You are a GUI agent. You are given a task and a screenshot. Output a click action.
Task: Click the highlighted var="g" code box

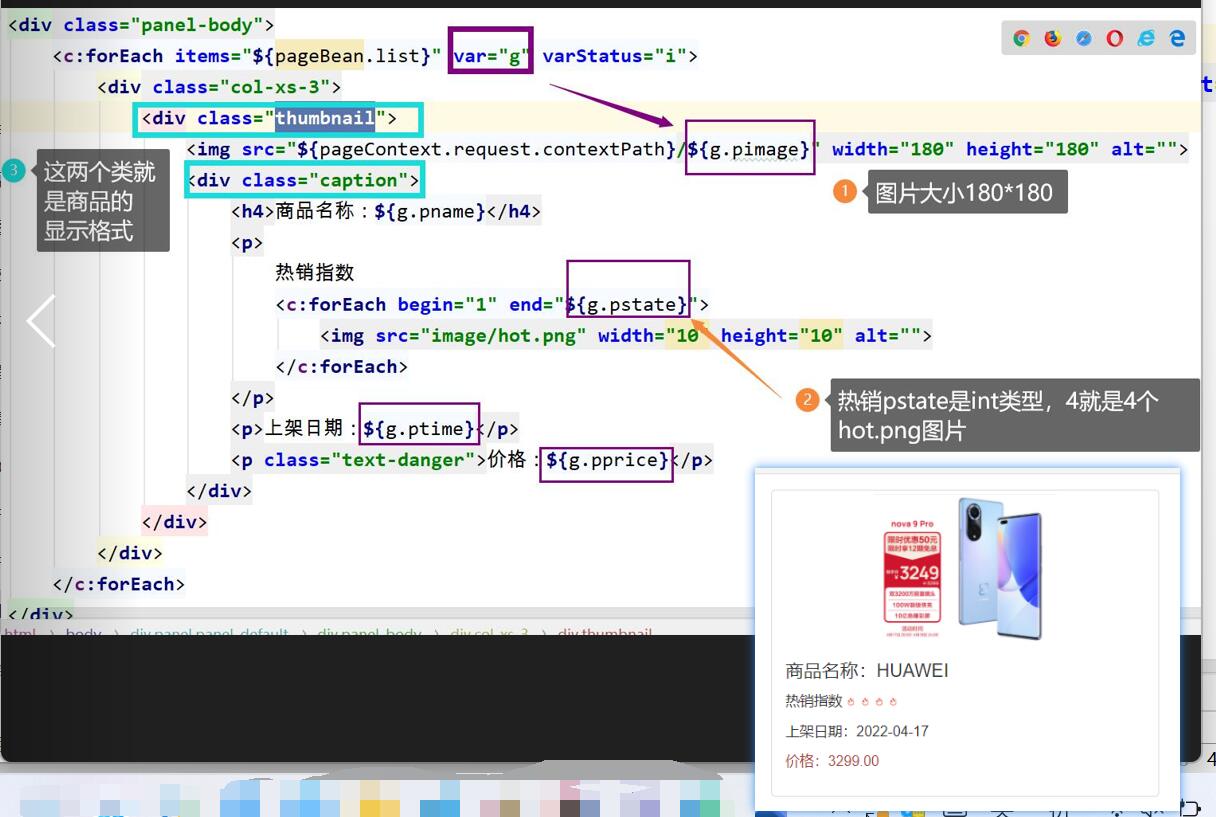click(489, 56)
